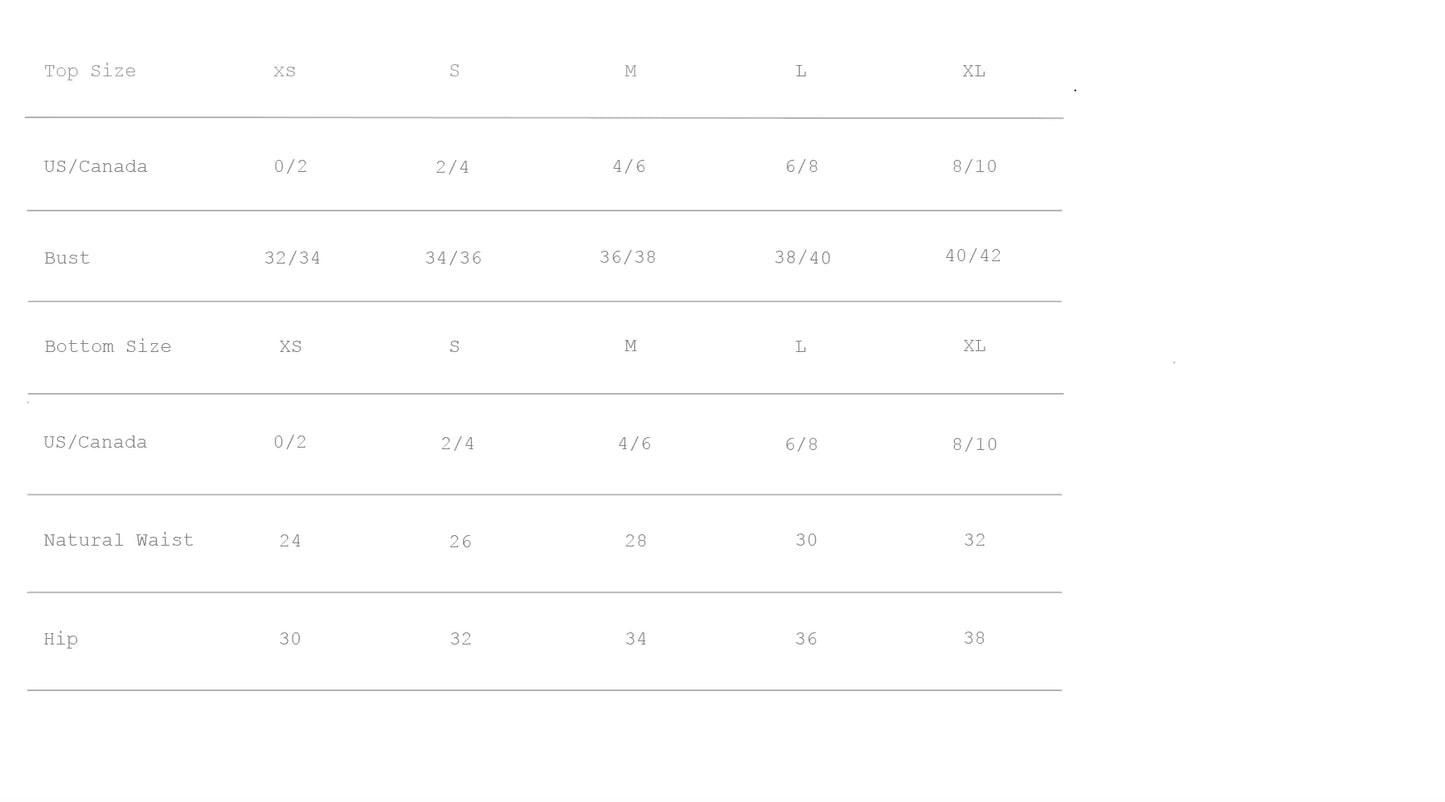Click the XL header in Top Size row

[x=974, y=71]
